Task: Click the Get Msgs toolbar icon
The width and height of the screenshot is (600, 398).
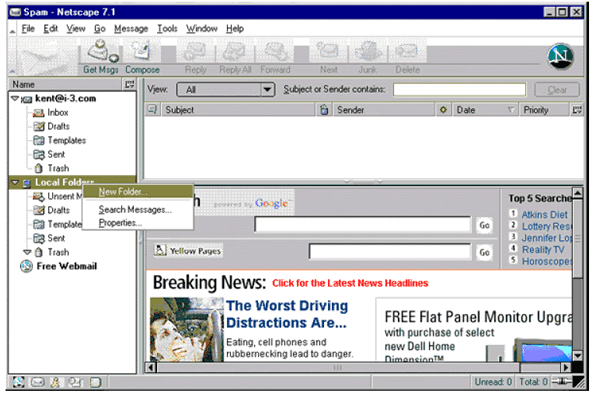Action: pyautogui.click(x=101, y=51)
